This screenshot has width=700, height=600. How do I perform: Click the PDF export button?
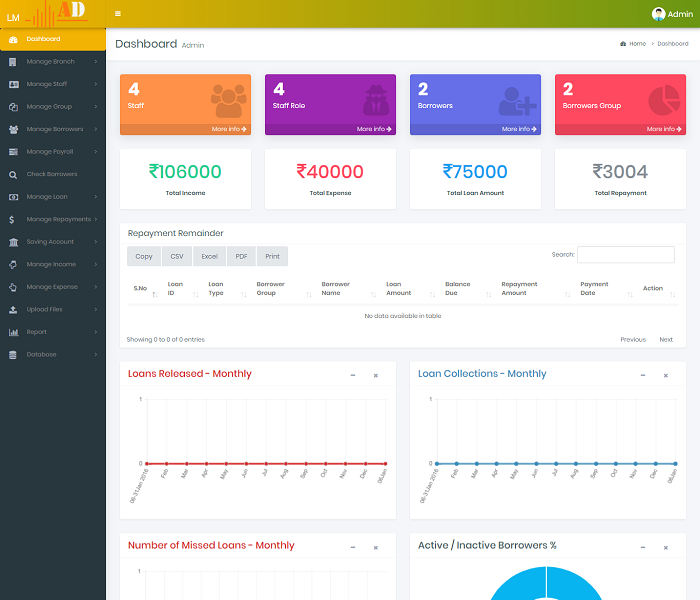point(241,256)
